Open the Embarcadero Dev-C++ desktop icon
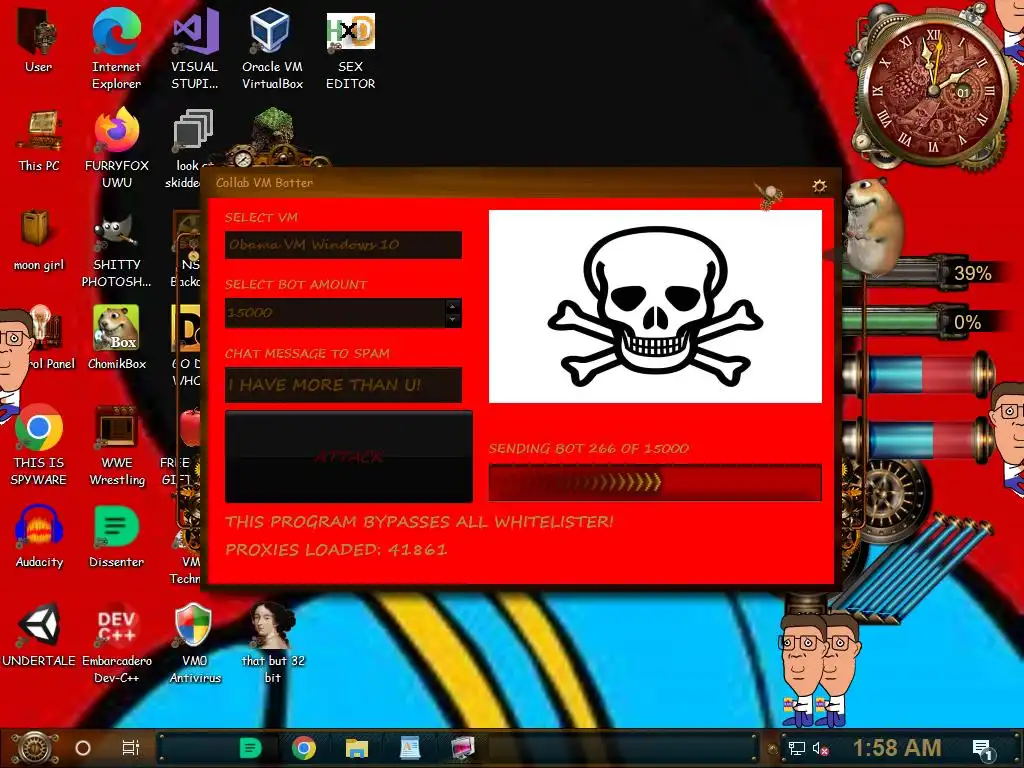Viewport: 1024px width, 768px height. pos(117,646)
